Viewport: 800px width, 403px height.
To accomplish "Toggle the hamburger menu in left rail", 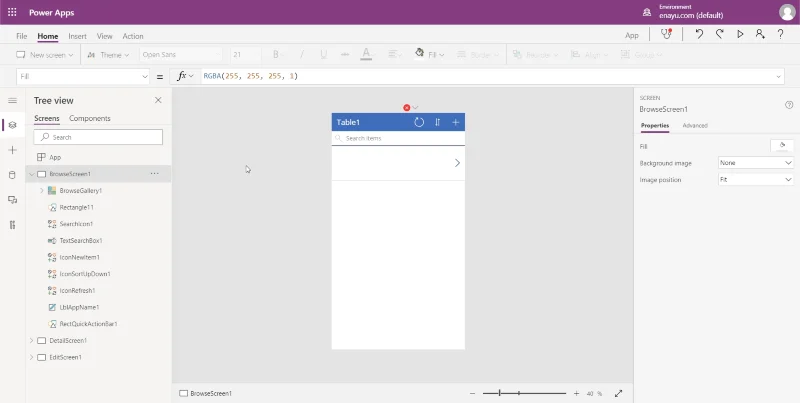I will coord(13,100).
